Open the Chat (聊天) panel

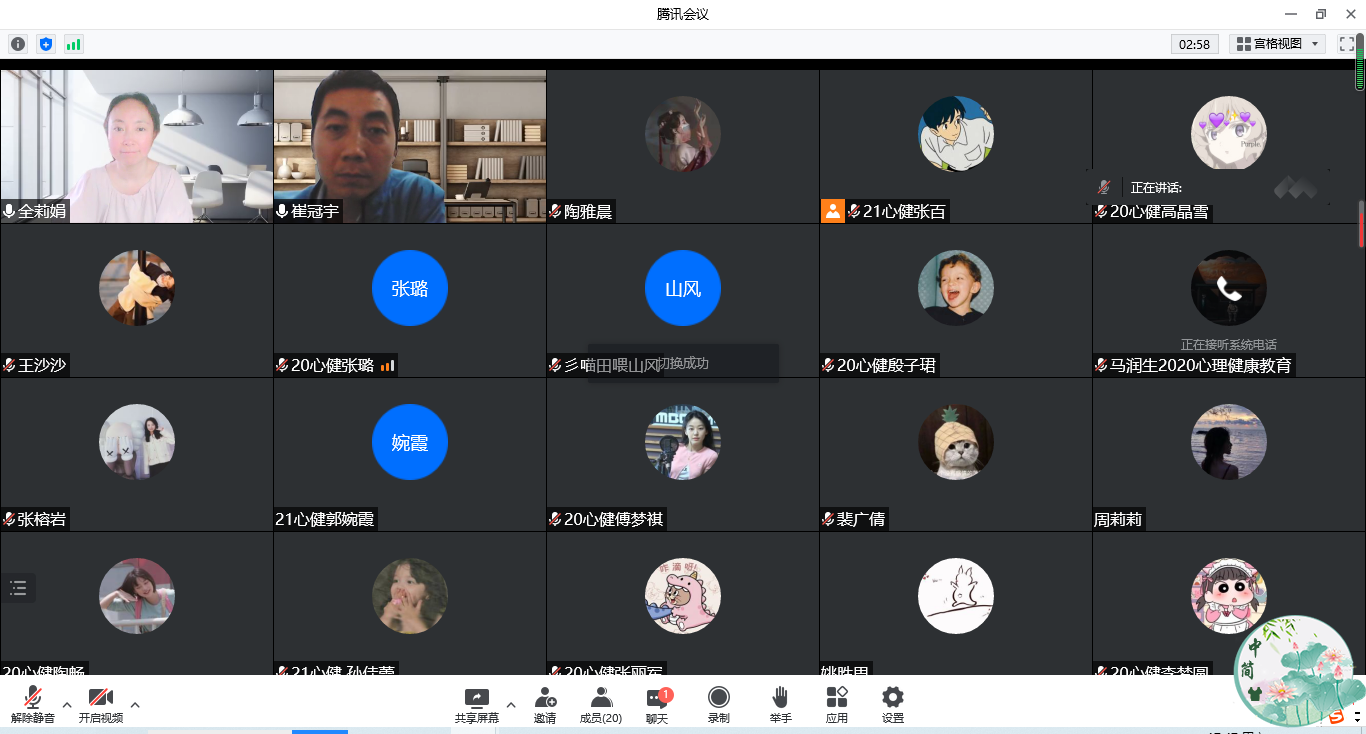657,704
